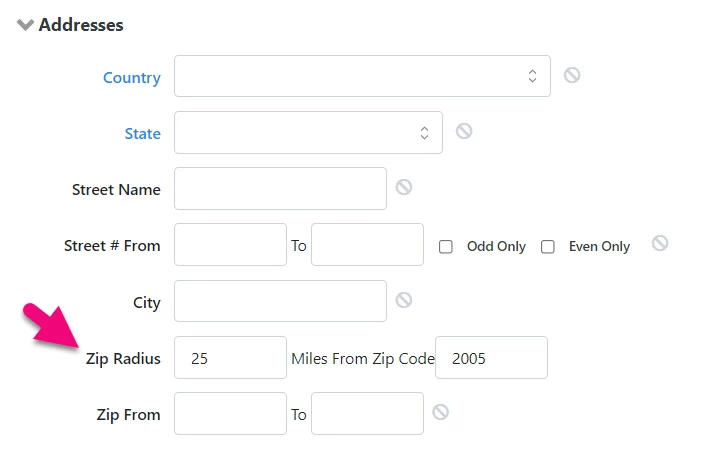Click the Zip Radius miles field
This screenshot has height=464, width=703.
230,358
